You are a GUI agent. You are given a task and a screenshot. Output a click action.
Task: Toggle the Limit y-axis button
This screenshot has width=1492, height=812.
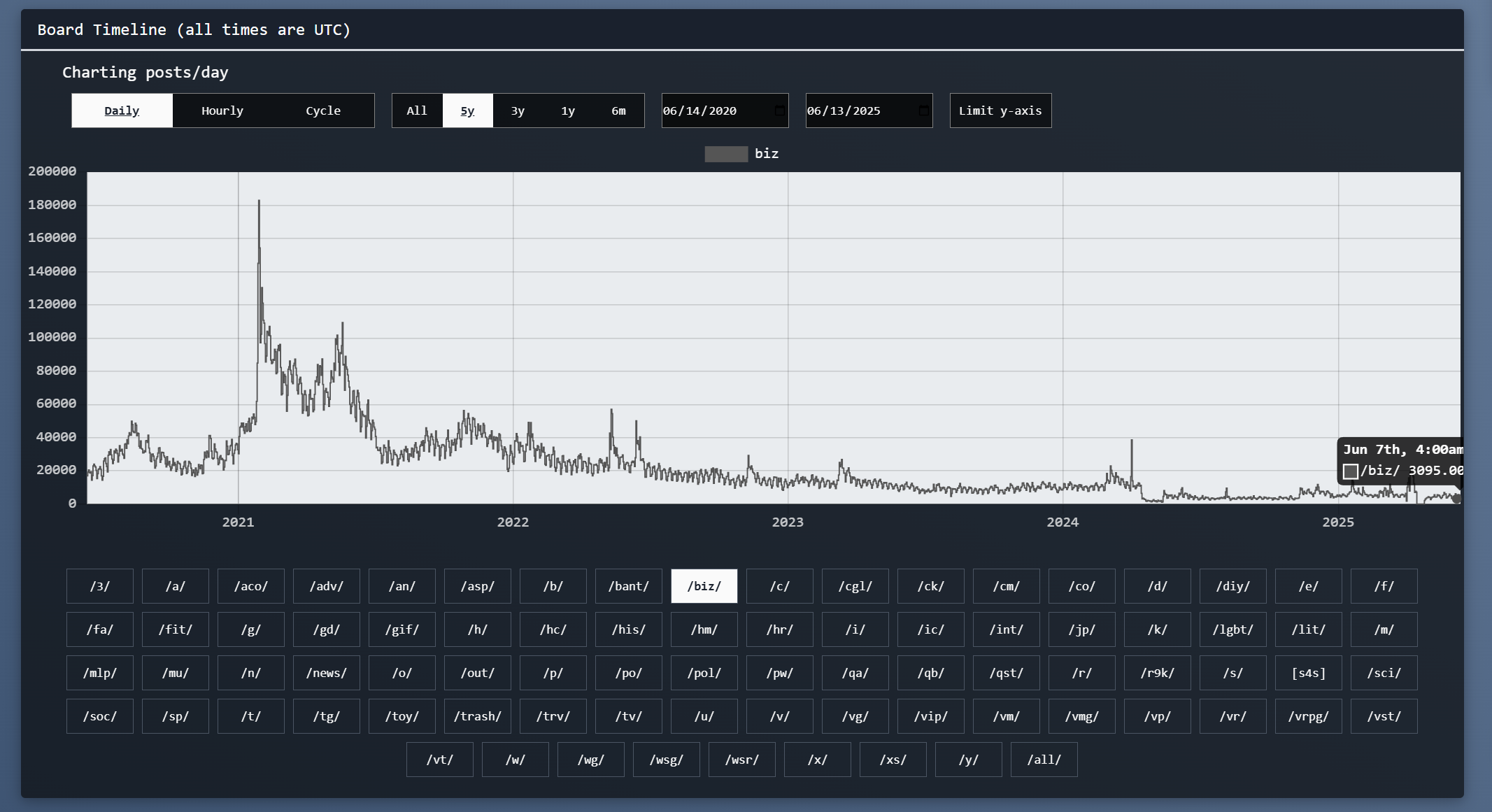(x=1000, y=111)
